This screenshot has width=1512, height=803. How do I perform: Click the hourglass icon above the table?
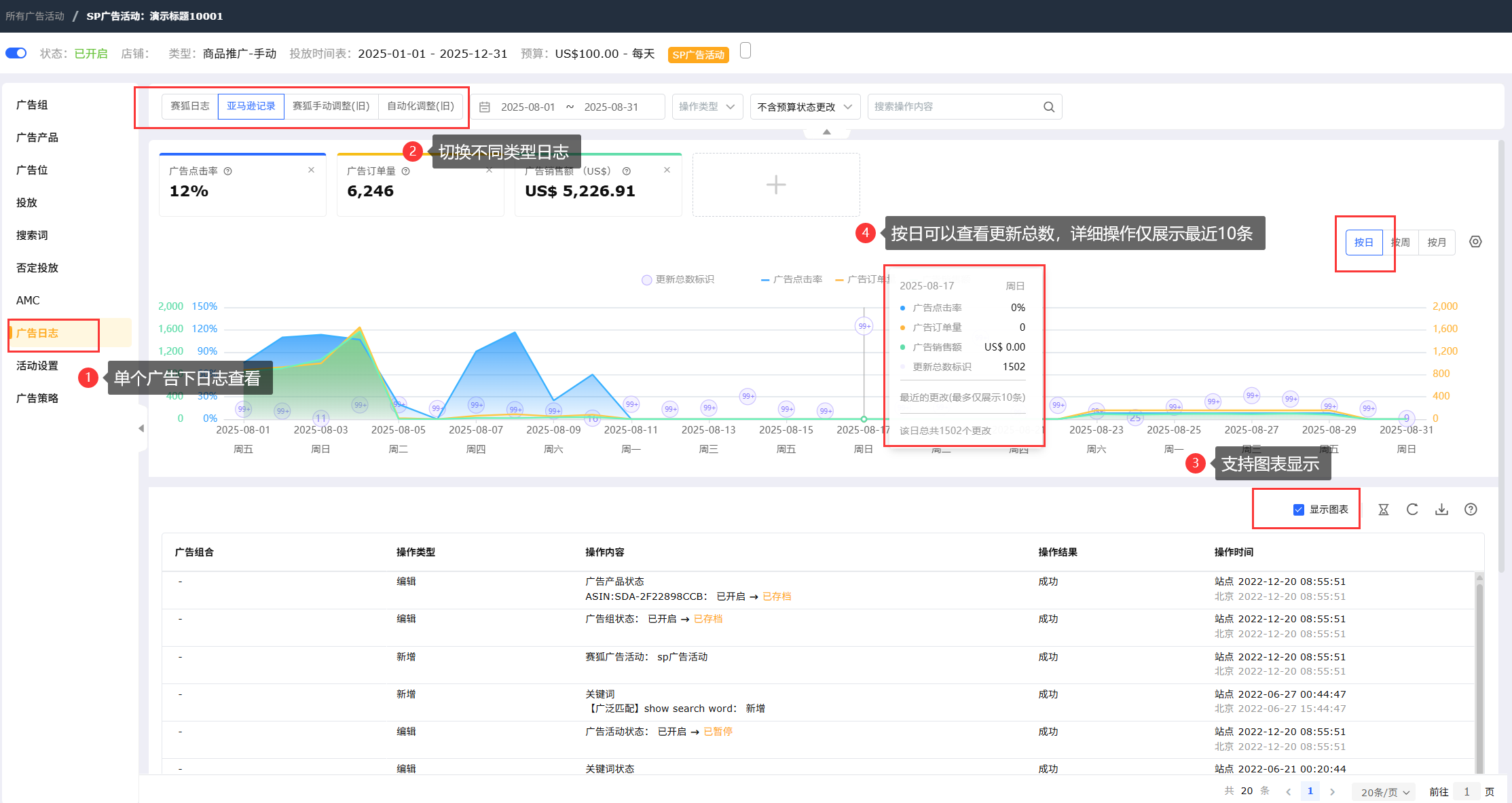1383,510
